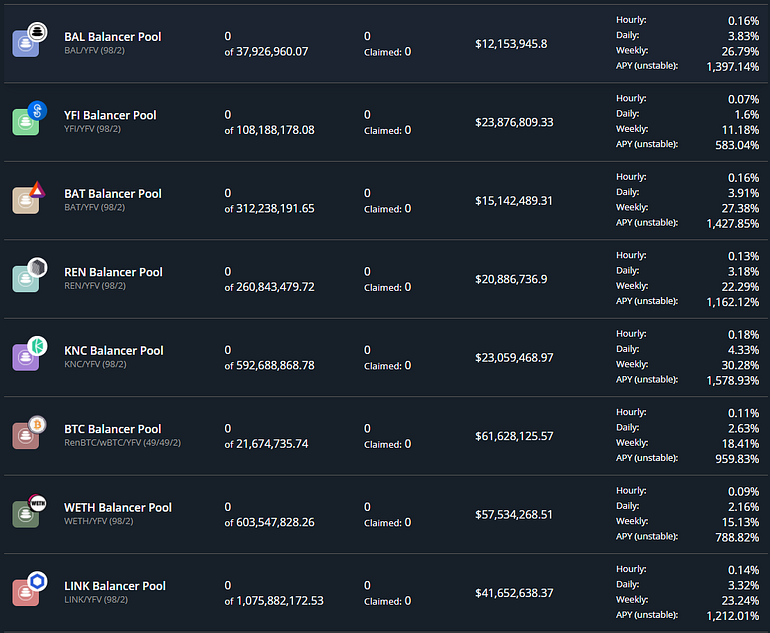Click the BAT pool APY 1,427.85%

[x=733, y=224]
